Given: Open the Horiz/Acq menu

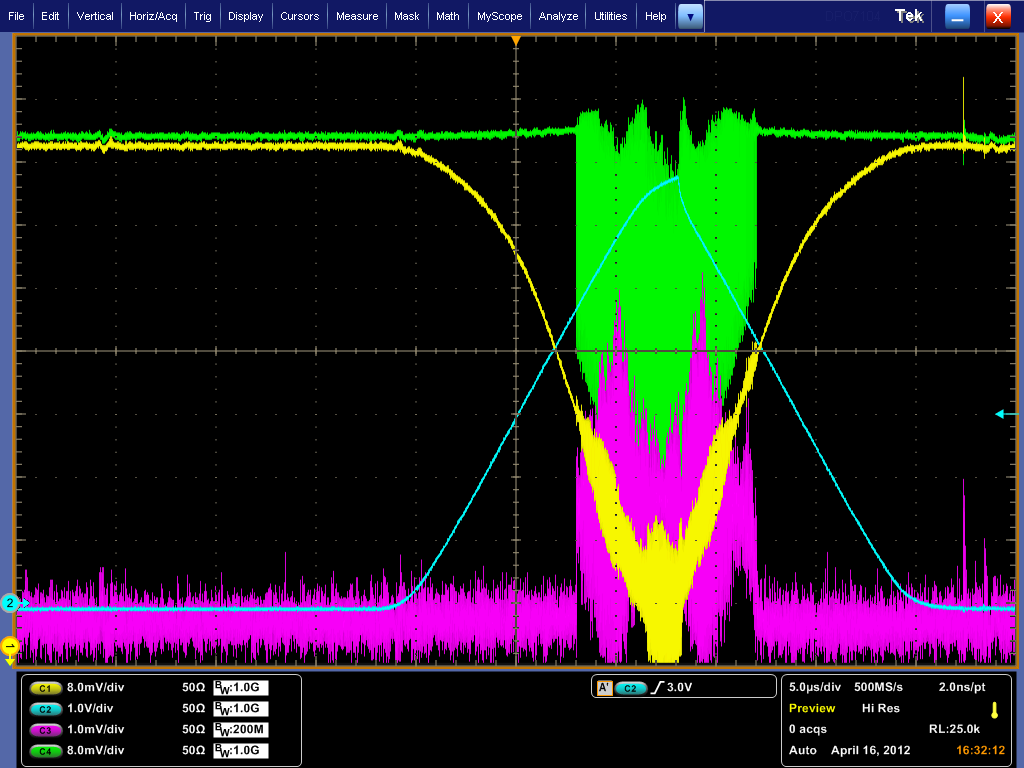Looking at the screenshot, I should (153, 16).
